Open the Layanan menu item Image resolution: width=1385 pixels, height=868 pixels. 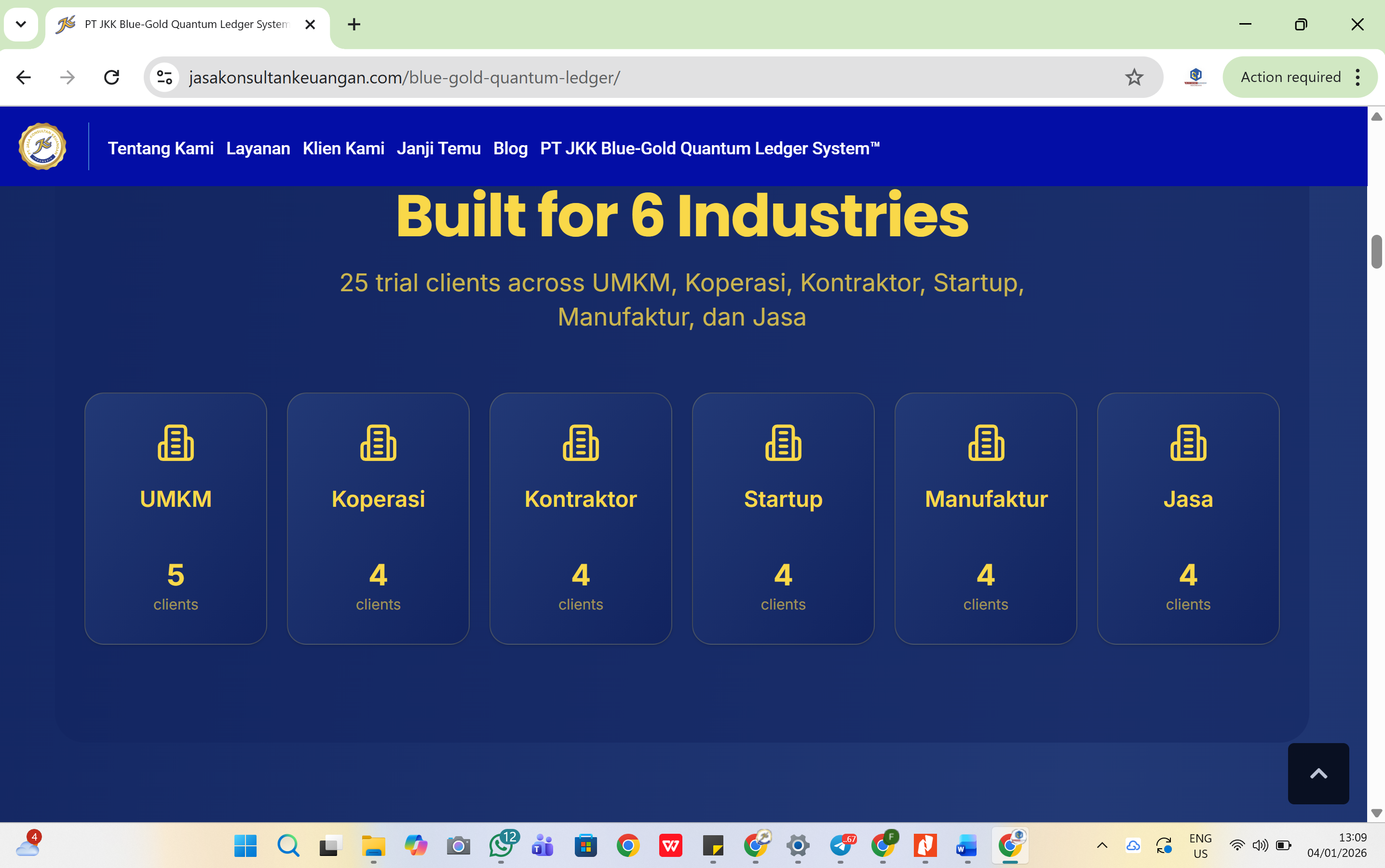258,149
